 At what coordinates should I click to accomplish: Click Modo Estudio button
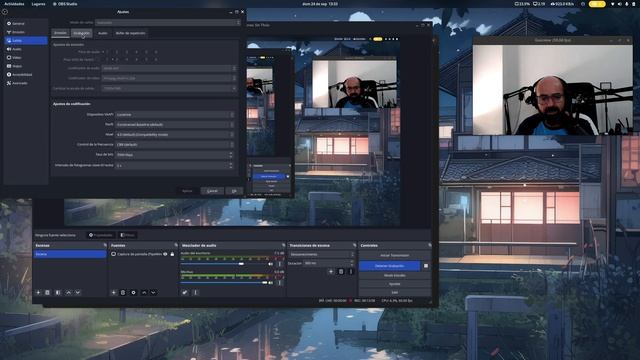coord(395,276)
